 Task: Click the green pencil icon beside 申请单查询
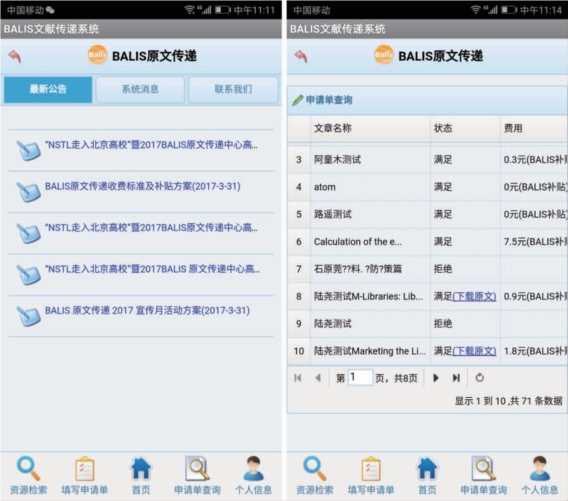tap(297, 100)
